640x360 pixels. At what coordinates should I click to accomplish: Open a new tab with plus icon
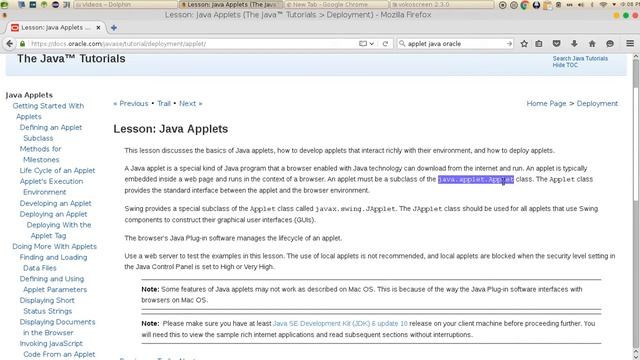coord(114,28)
